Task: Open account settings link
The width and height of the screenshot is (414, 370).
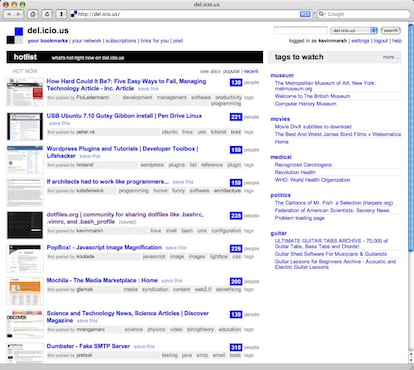Action: 360,41
